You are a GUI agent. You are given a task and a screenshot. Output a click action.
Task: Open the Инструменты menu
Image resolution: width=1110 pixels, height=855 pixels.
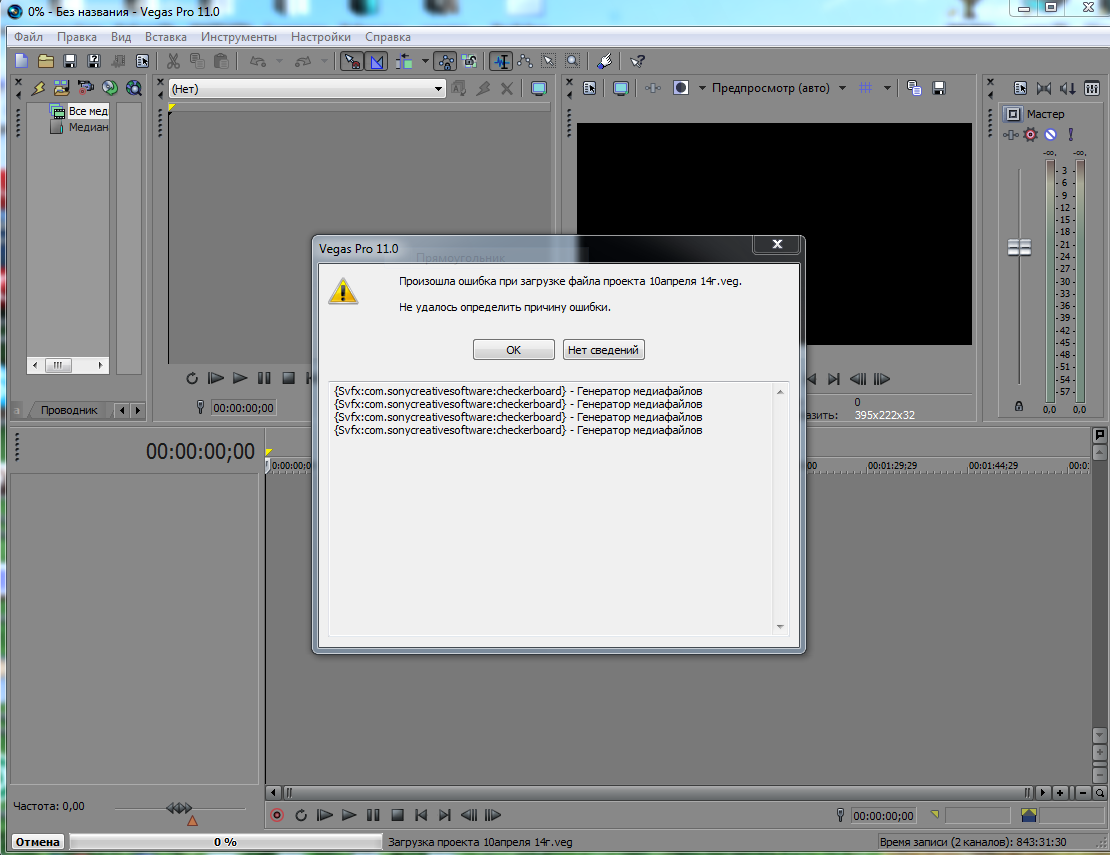(x=239, y=37)
